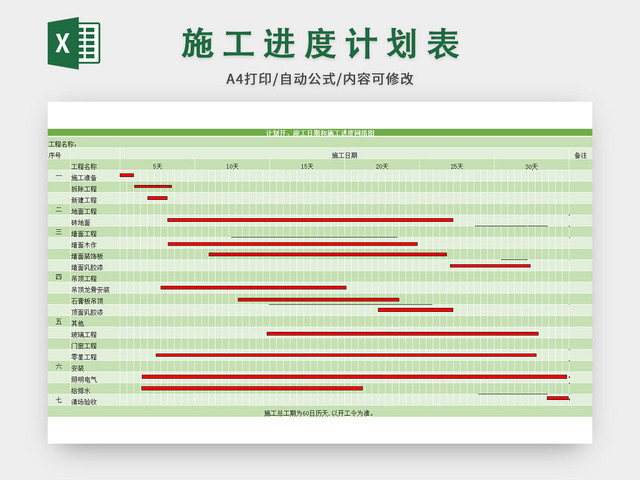The image size is (640, 480).
Task: Click the red bar in 清场验收 row
Action: [x=558, y=398]
